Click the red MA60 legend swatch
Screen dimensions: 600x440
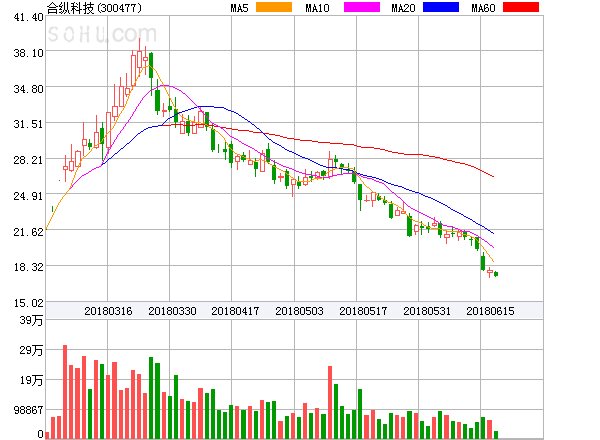520,8
